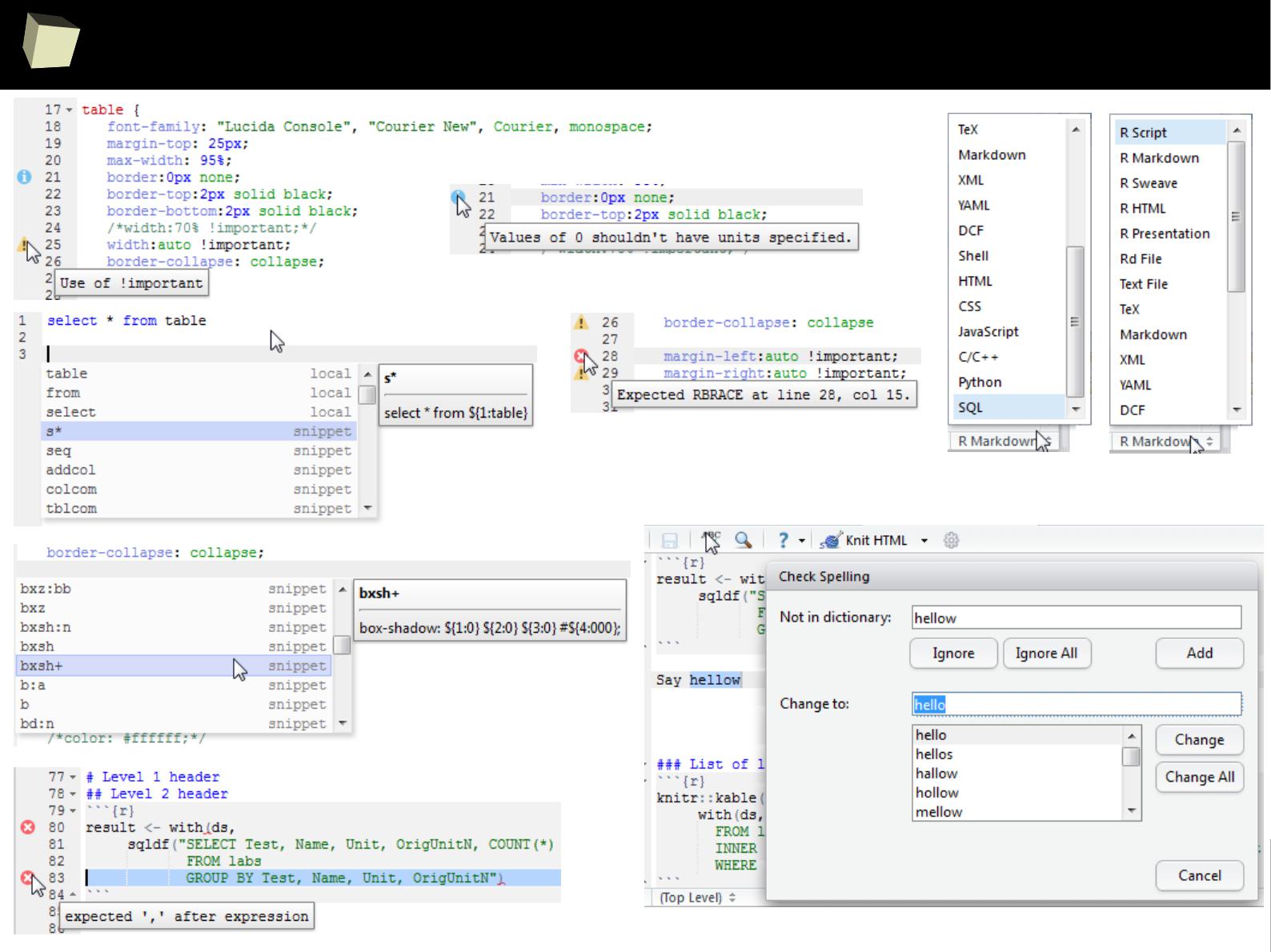Screen dimensions: 1271x952
Task: Choose Shell from the file type list
Action: tap(1008, 256)
